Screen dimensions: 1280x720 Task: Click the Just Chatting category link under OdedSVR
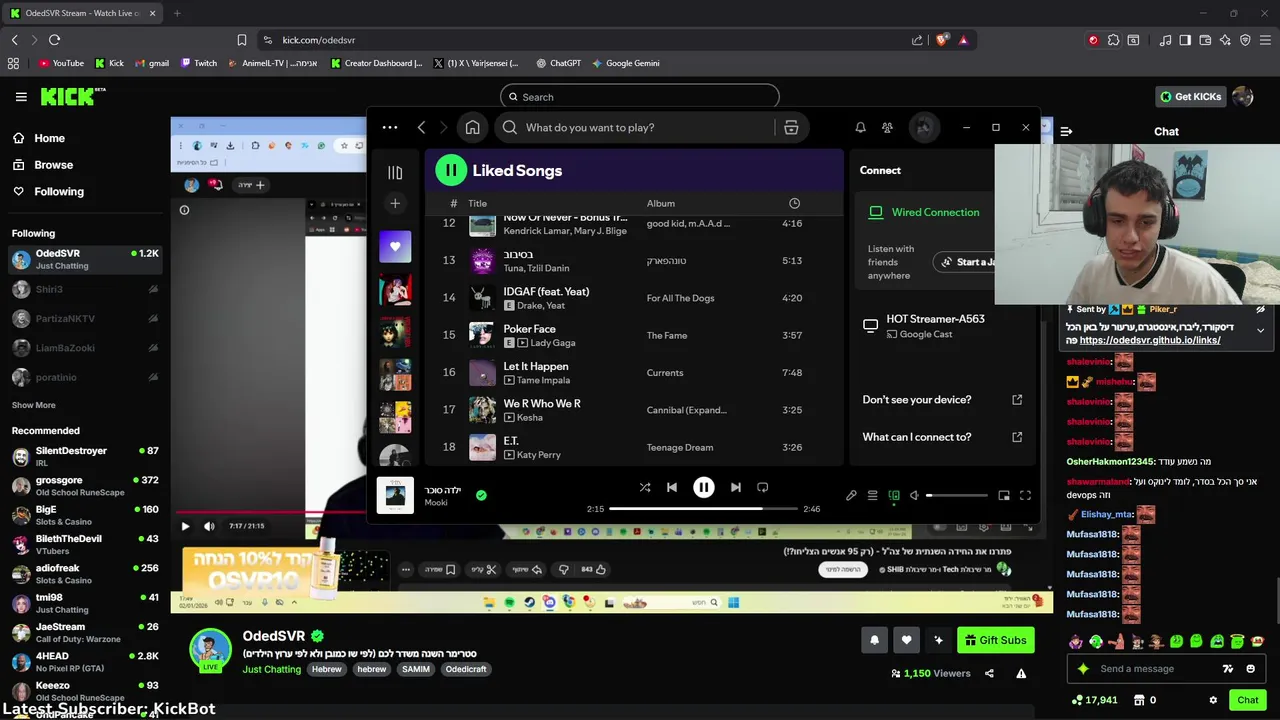271,669
